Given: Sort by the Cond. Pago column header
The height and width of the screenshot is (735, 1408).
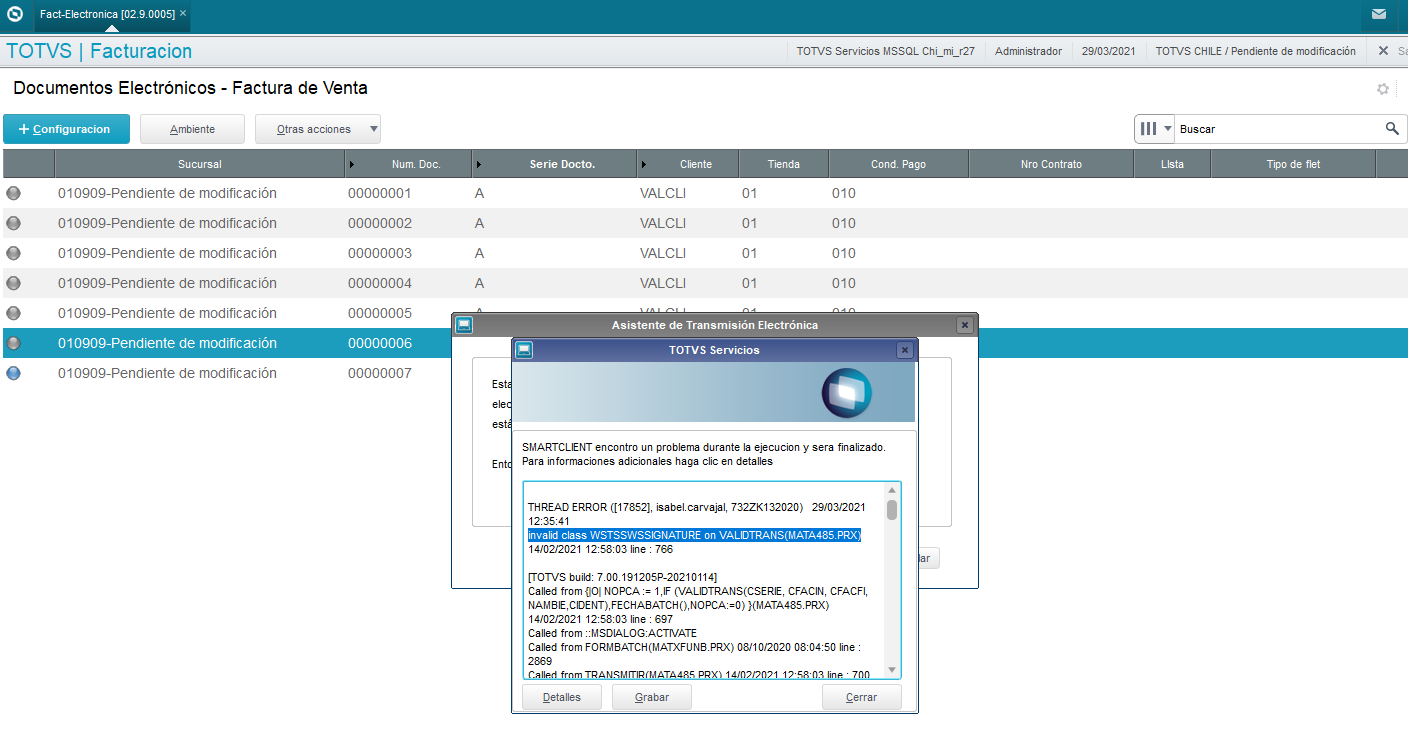Looking at the screenshot, I should click(898, 164).
